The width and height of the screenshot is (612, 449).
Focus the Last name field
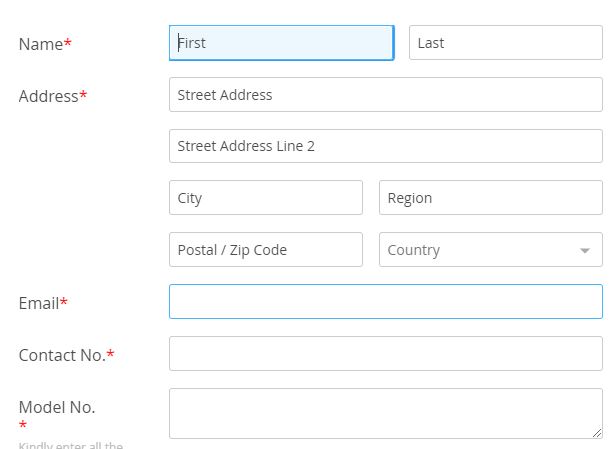(505, 43)
